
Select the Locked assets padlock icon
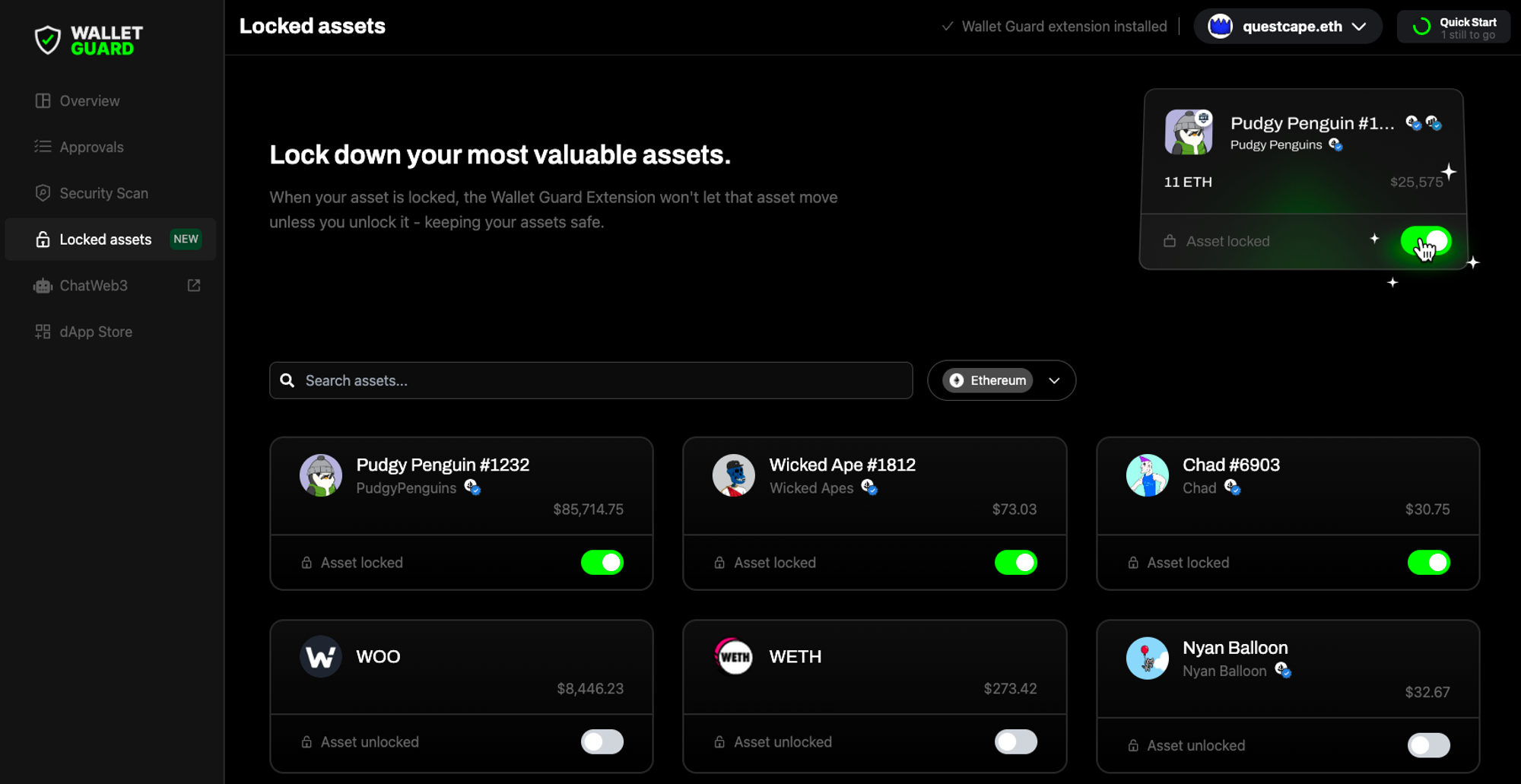pos(43,239)
